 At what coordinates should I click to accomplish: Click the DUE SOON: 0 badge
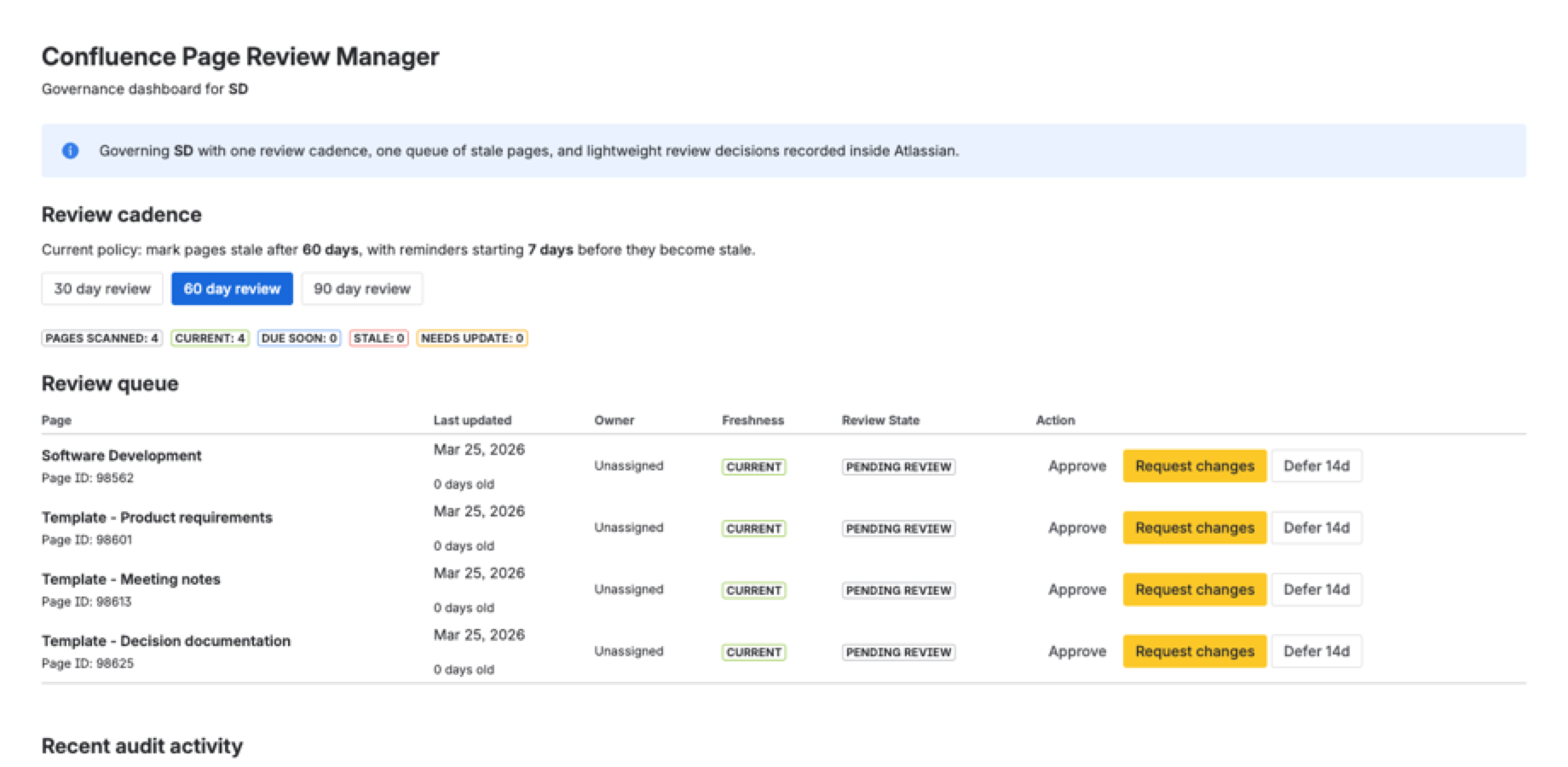pos(299,338)
